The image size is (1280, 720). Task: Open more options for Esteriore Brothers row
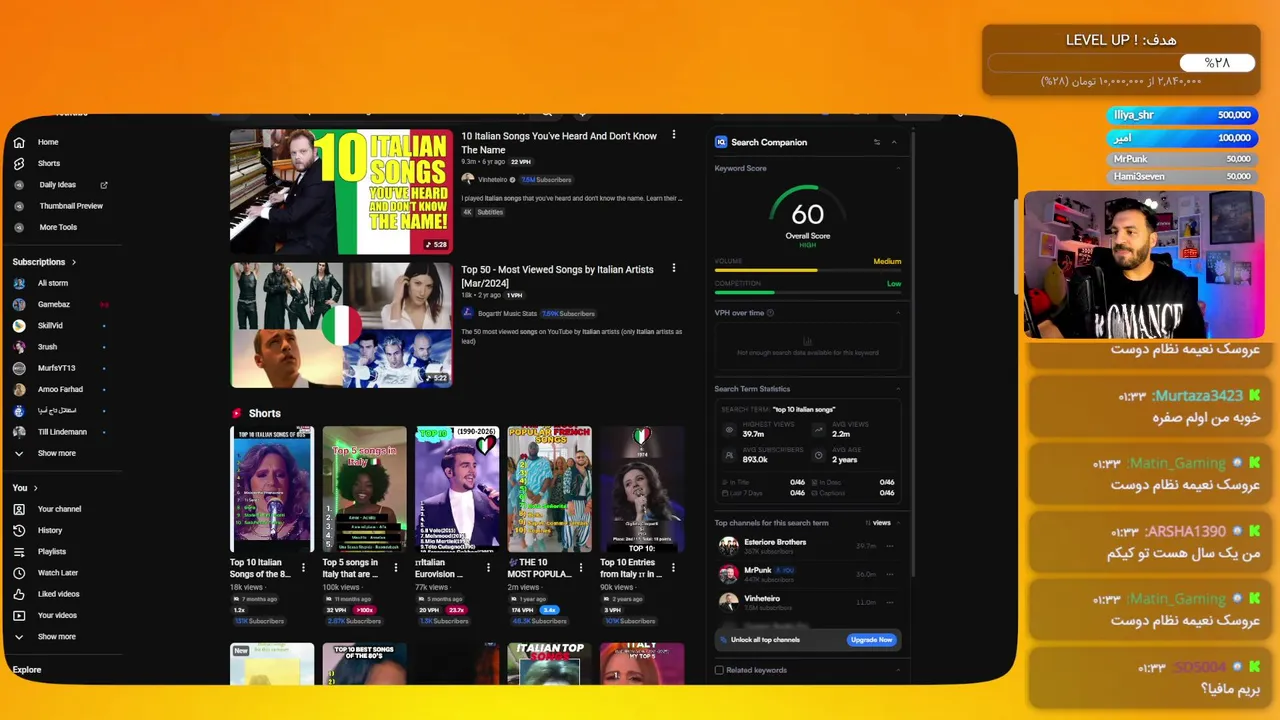[x=890, y=546]
